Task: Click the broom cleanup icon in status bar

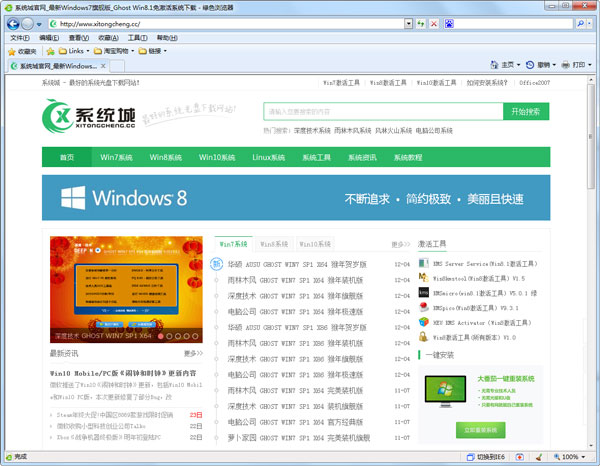Action: [539, 457]
